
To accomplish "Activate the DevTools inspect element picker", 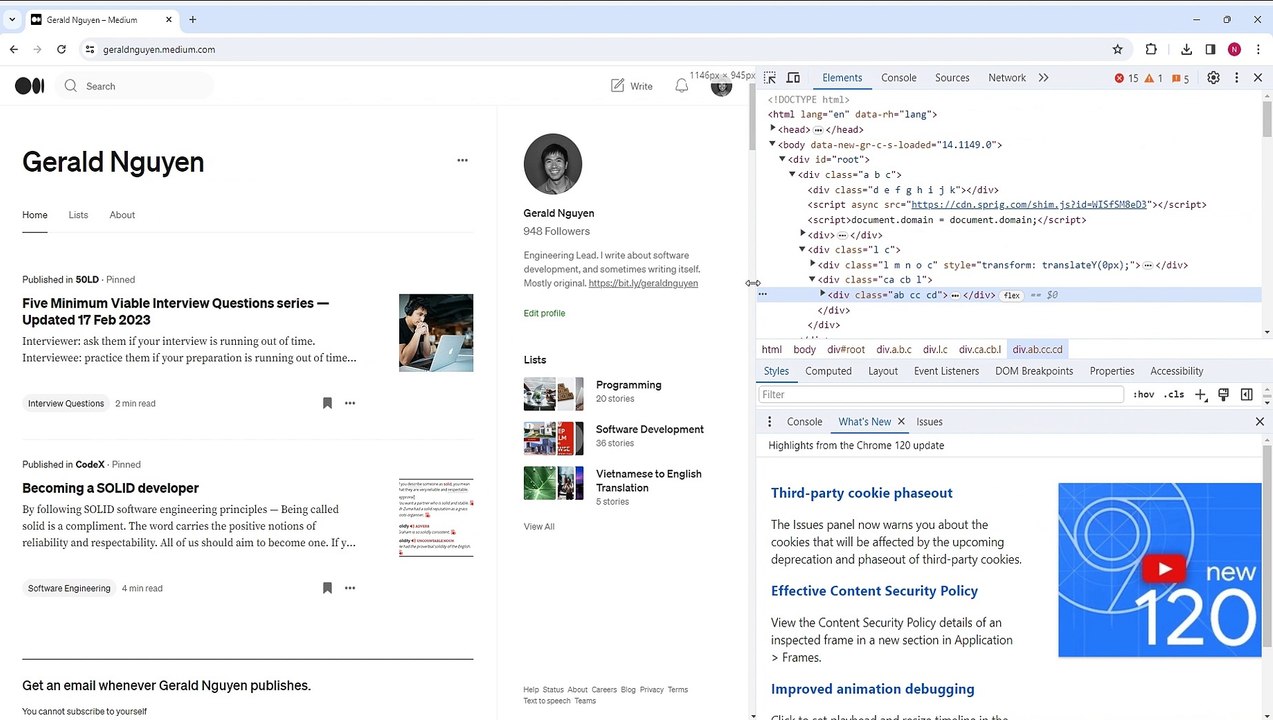I will click(770, 78).
